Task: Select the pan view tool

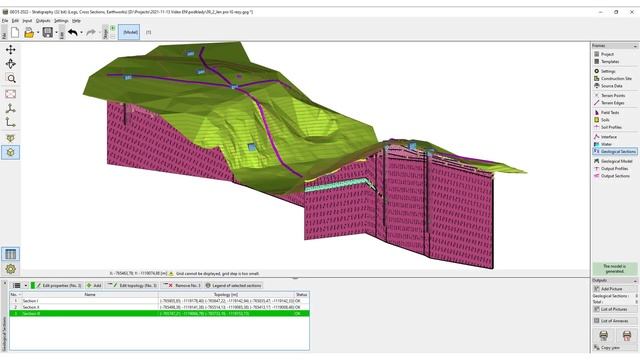Action: [11, 49]
